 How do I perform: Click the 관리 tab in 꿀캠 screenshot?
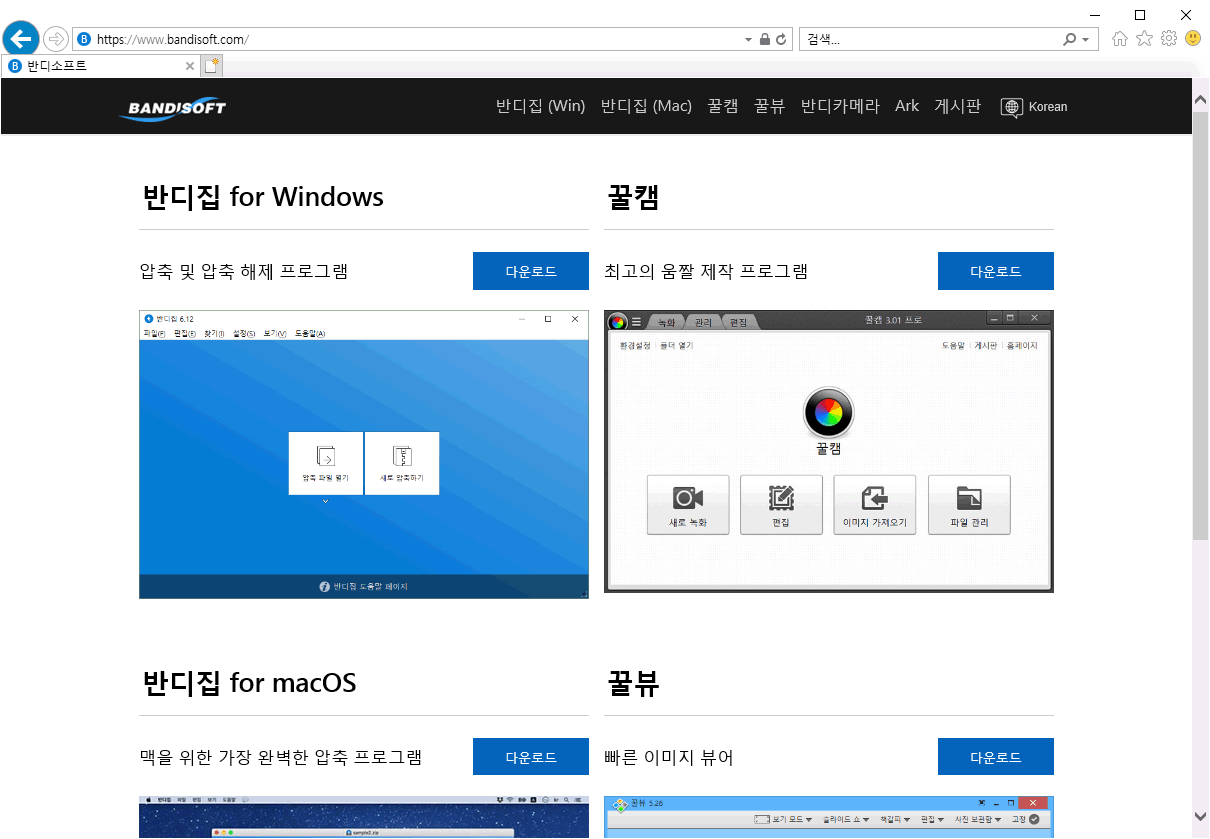tap(703, 322)
